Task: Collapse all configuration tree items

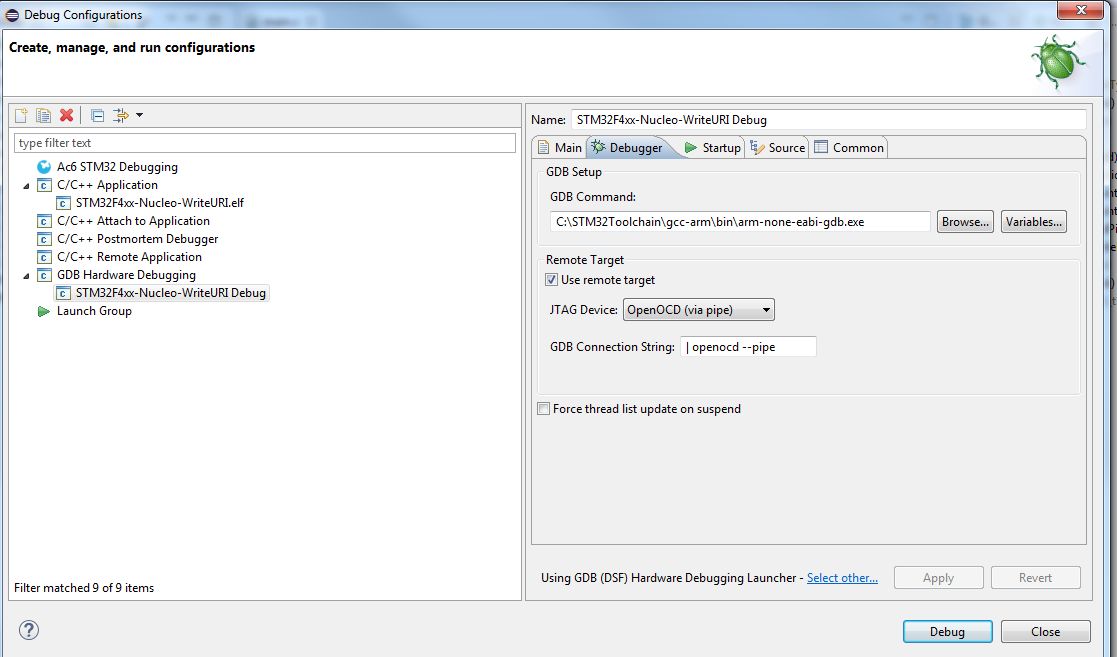Action: click(97, 116)
